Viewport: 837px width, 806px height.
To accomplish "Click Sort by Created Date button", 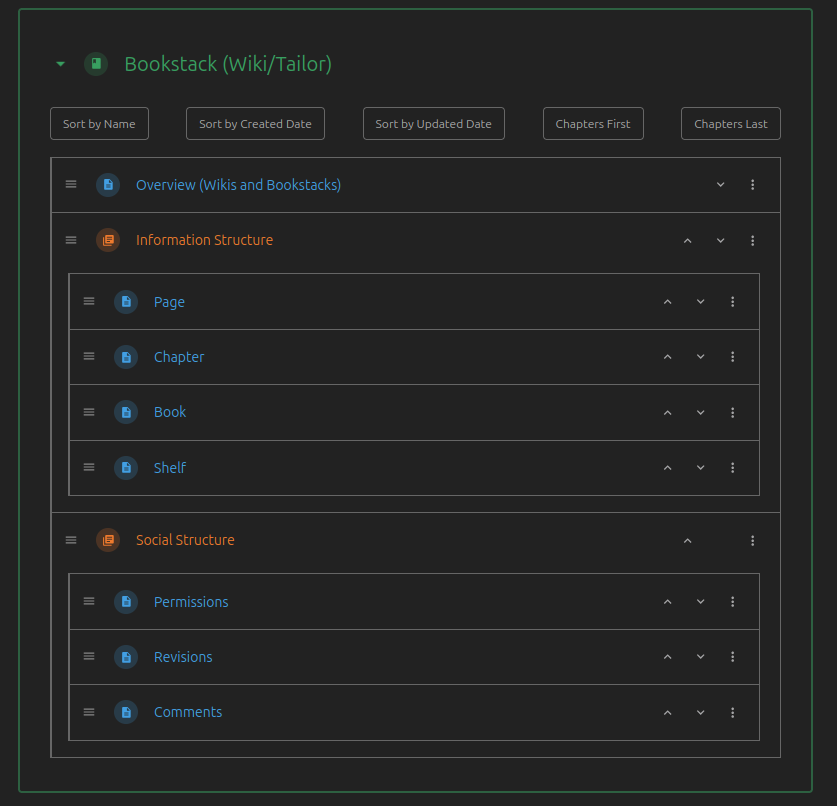I will (255, 124).
